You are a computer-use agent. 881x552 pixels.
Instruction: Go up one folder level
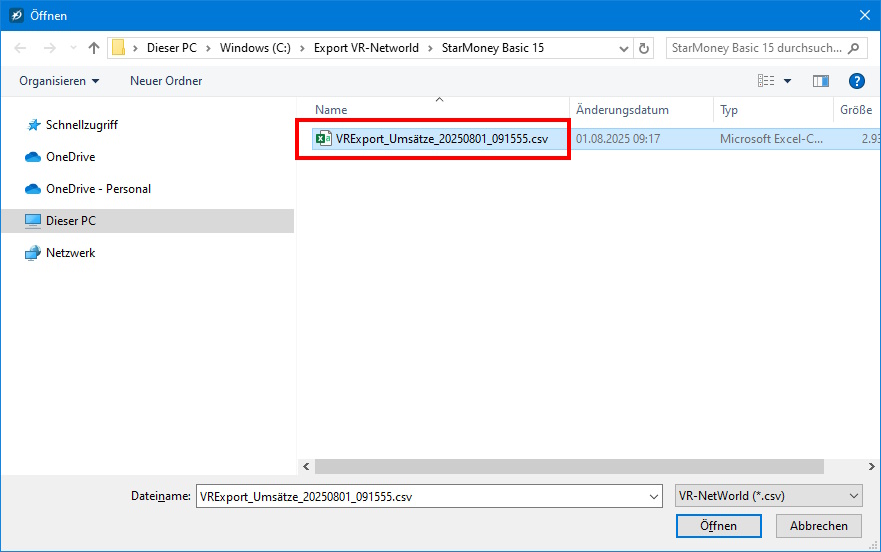click(x=94, y=48)
